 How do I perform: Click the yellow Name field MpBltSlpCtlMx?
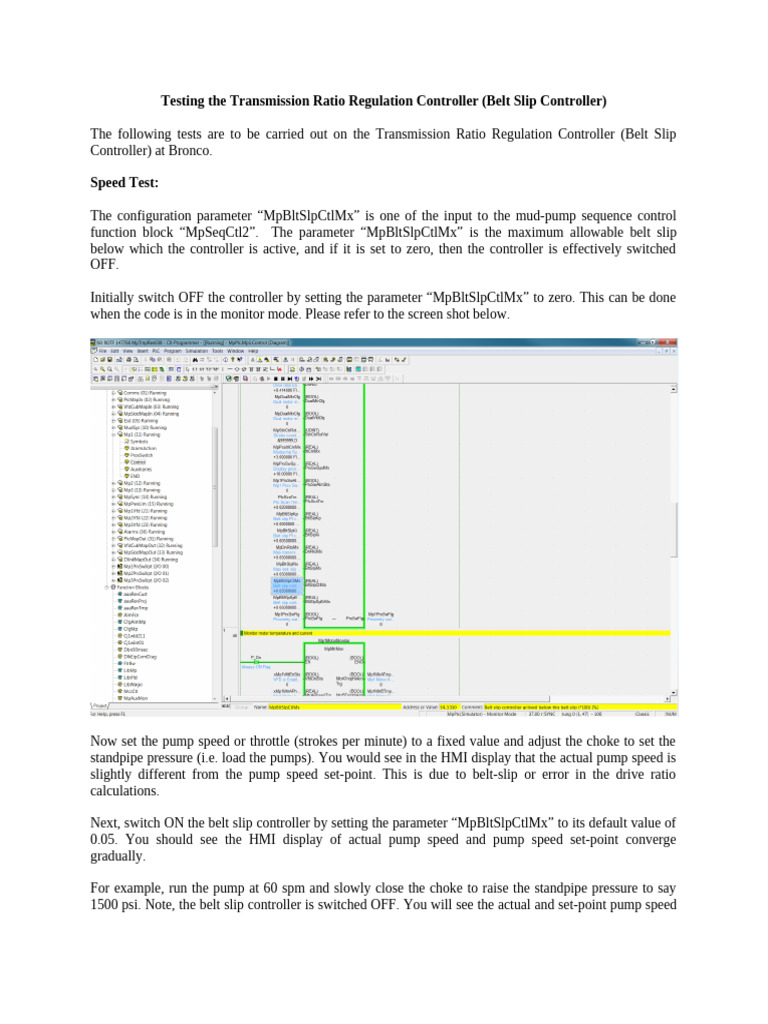[x=334, y=707]
